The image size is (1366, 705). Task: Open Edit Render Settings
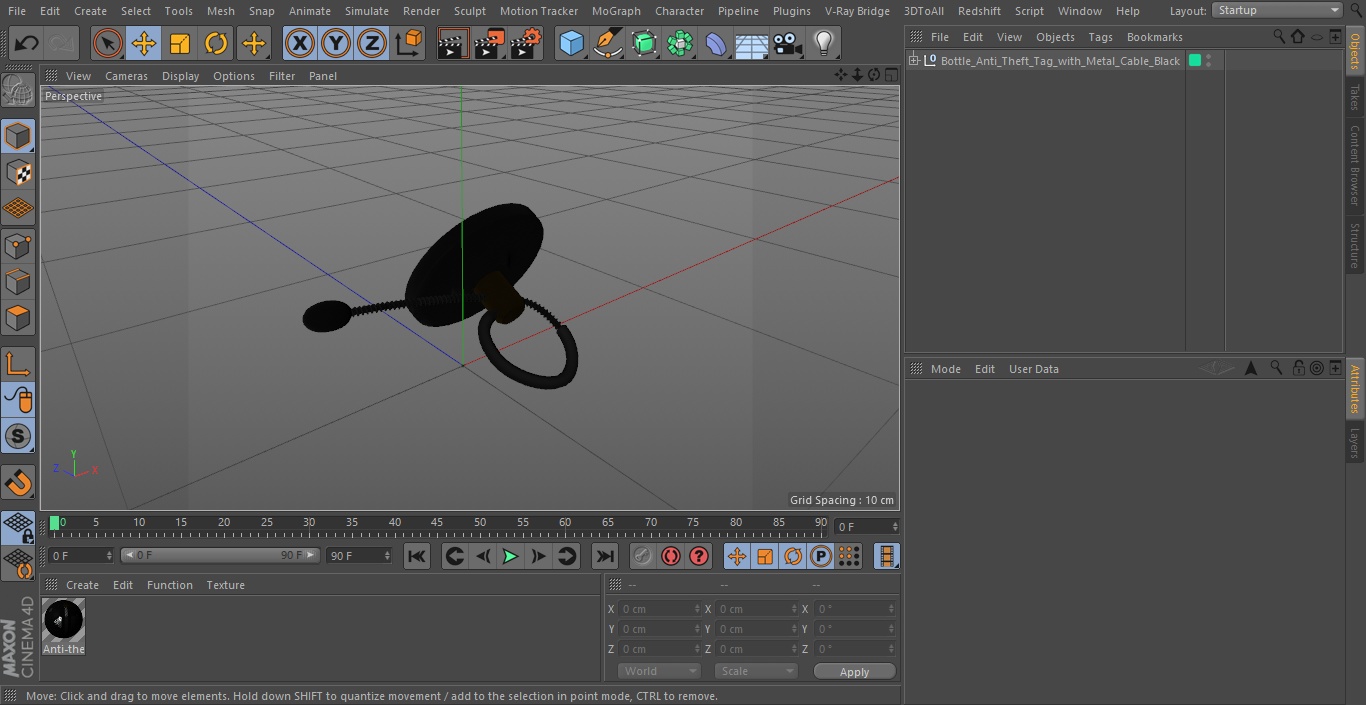526,43
